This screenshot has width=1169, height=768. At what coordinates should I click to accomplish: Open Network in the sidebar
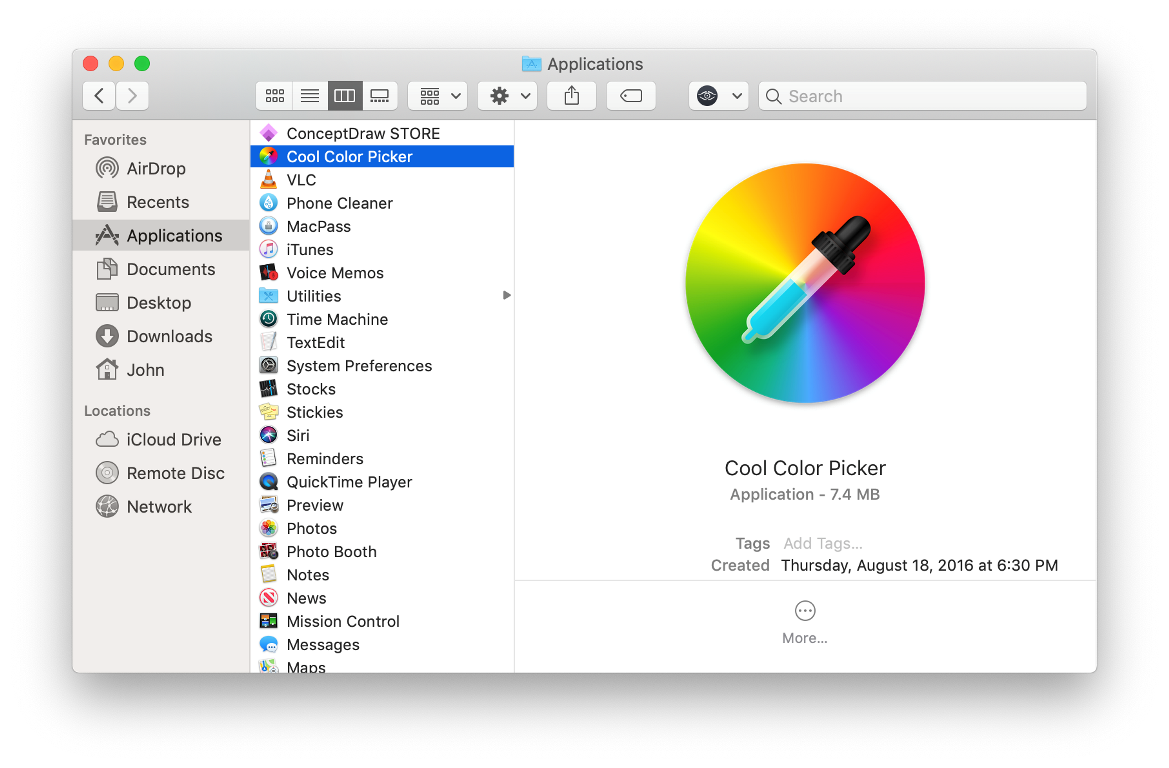pyautogui.click(x=159, y=507)
